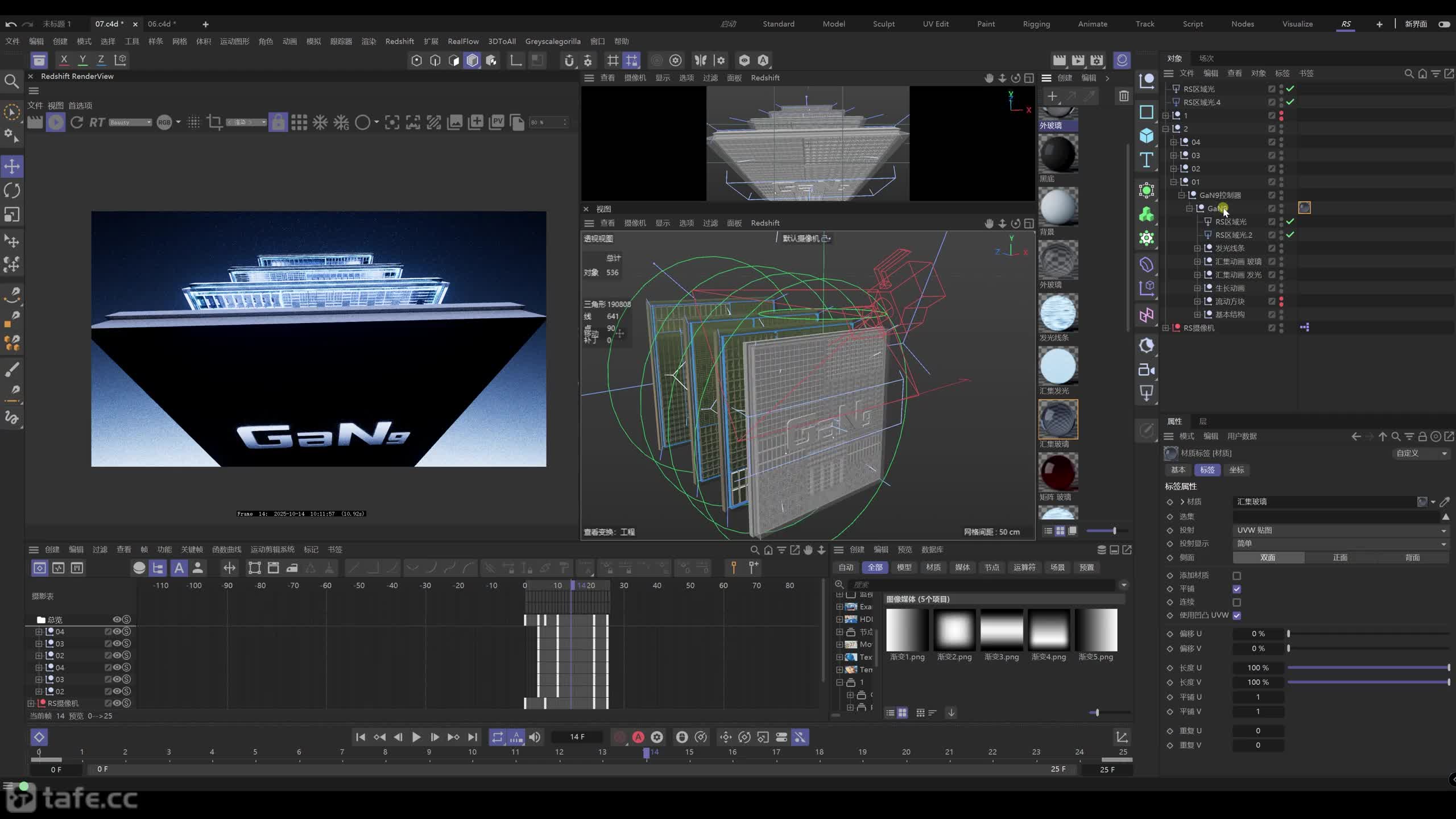This screenshot has height=819, width=1456.
Task: Expand the 发光线条 object in tree
Action: (1197, 248)
